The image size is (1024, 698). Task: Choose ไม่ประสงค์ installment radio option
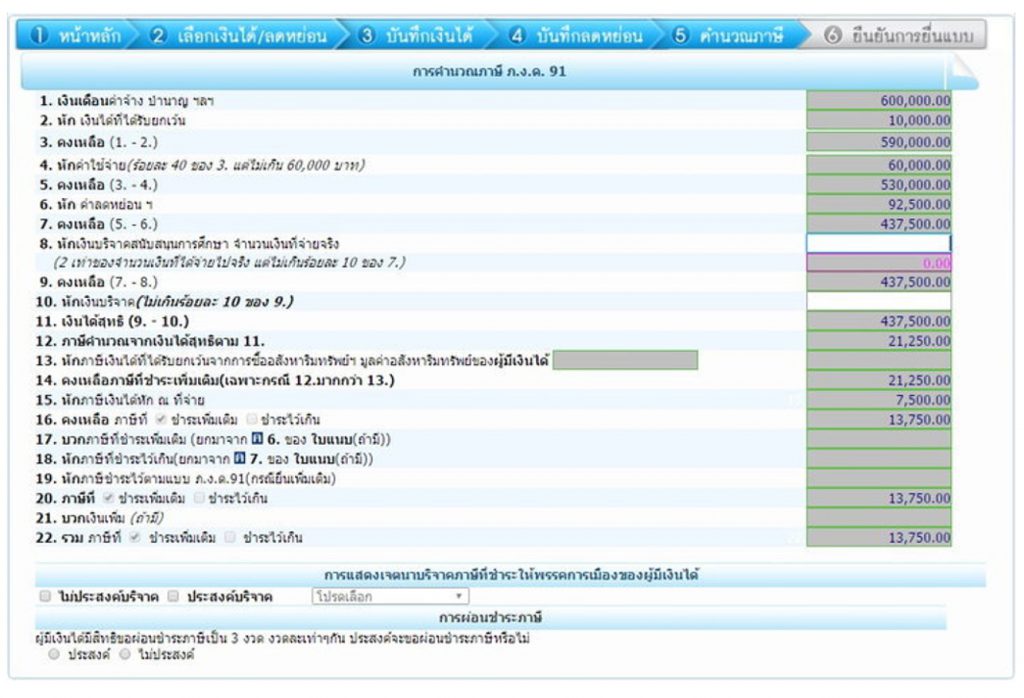(125, 656)
